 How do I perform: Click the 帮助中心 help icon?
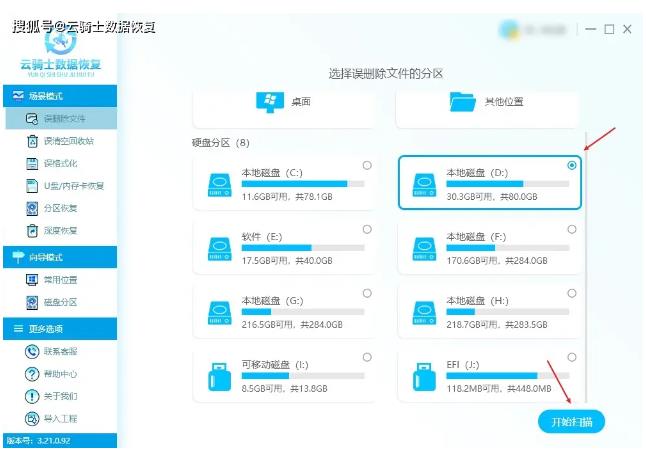[x=33, y=374]
